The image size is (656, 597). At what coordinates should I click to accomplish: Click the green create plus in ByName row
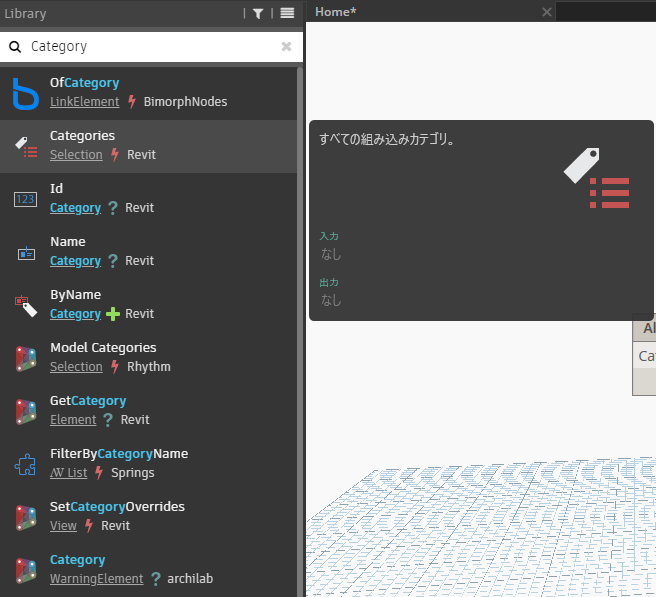[x=113, y=314]
